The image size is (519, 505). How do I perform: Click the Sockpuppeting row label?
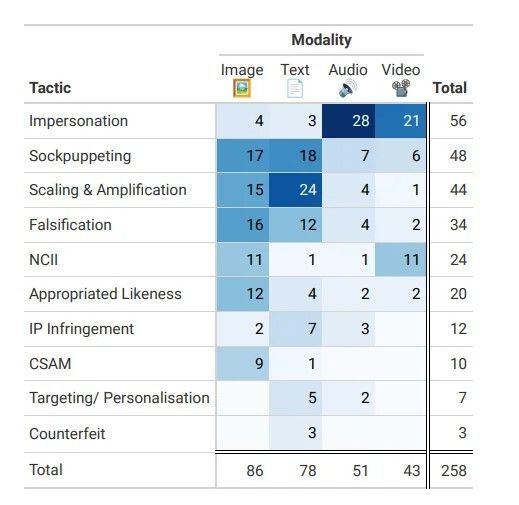[80, 156]
